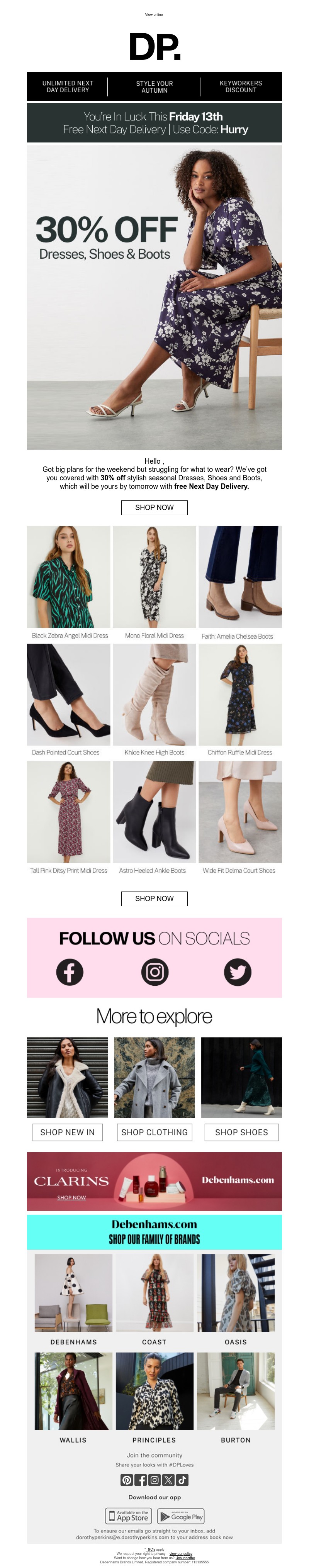Open the Facebook icon under Follow Us

click(70, 972)
